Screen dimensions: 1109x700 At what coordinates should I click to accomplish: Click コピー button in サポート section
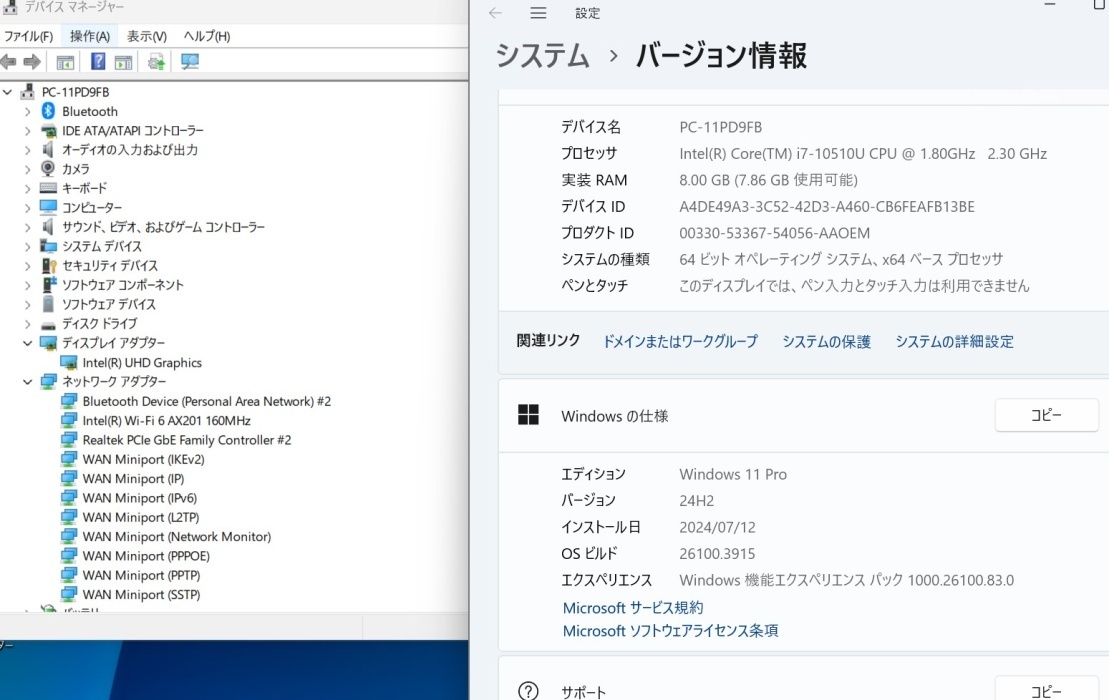click(1046, 689)
